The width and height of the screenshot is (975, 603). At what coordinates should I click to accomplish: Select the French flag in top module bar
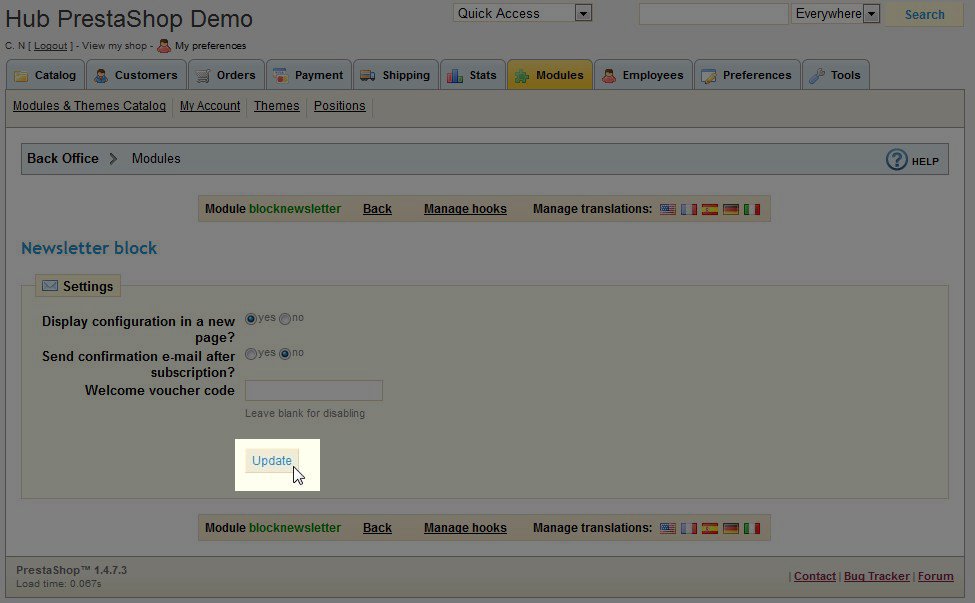(x=689, y=210)
